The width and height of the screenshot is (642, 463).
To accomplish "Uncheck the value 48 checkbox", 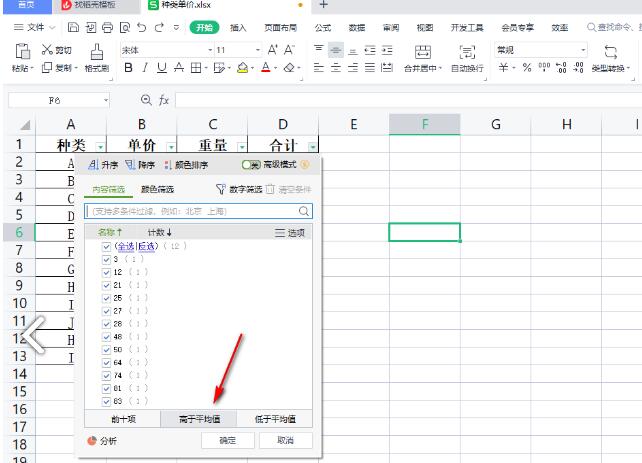I will (x=106, y=337).
